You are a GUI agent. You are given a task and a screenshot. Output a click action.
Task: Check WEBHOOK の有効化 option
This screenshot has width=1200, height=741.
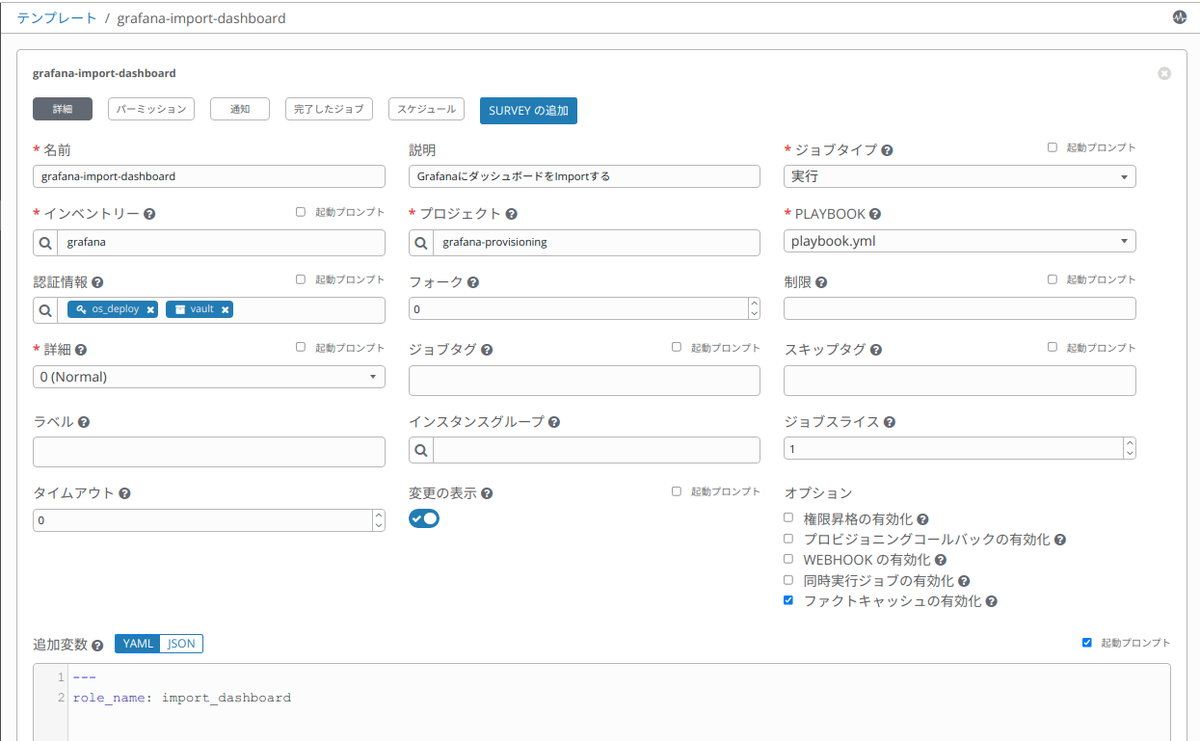[788, 559]
